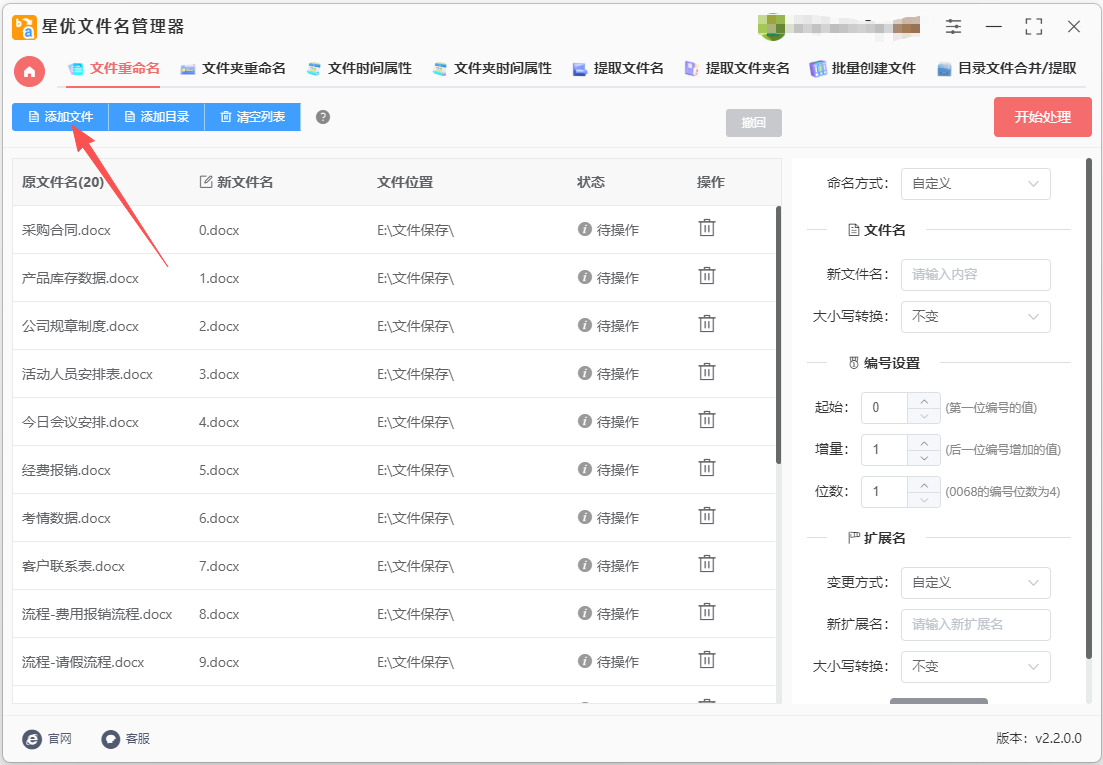Select file name 产品库存数据.docx
Image resolution: width=1103 pixels, height=765 pixels.
coord(80,278)
